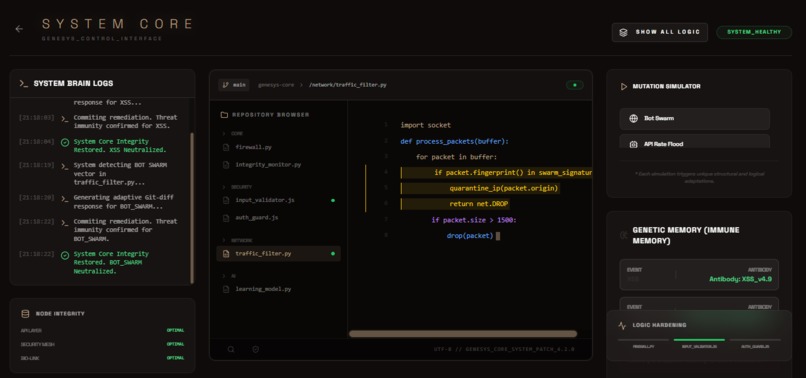Click the git branch icon next to main
The image size is (806, 378).
pyautogui.click(x=226, y=85)
